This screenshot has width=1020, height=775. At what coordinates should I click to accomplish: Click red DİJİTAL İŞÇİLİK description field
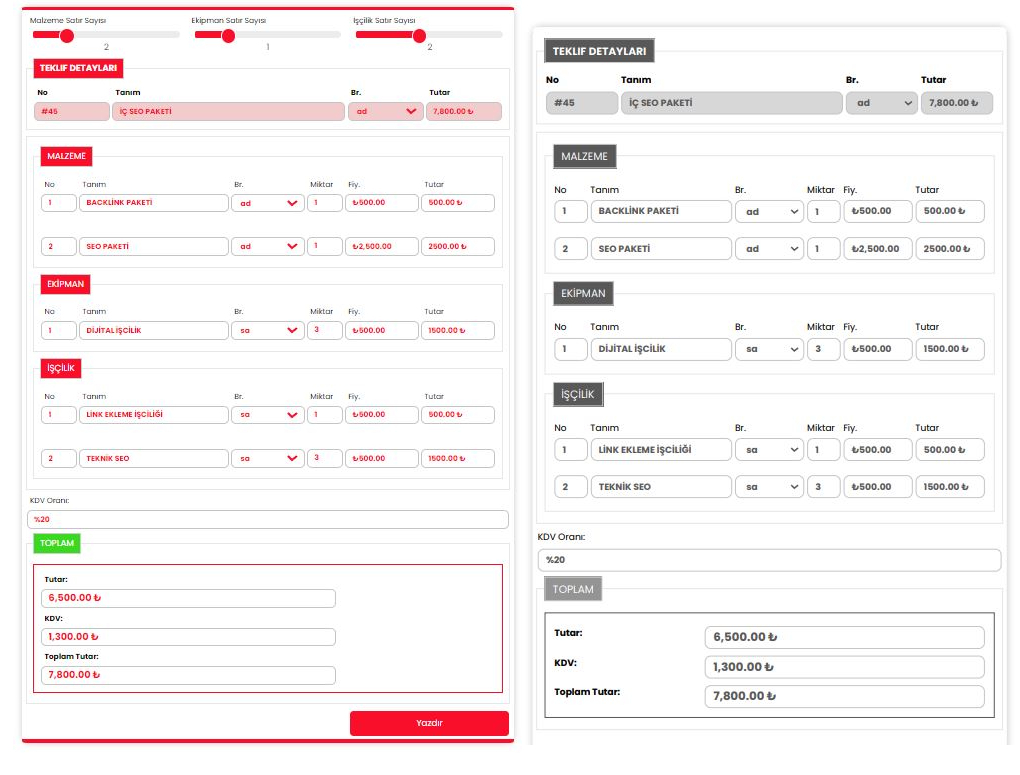click(154, 330)
